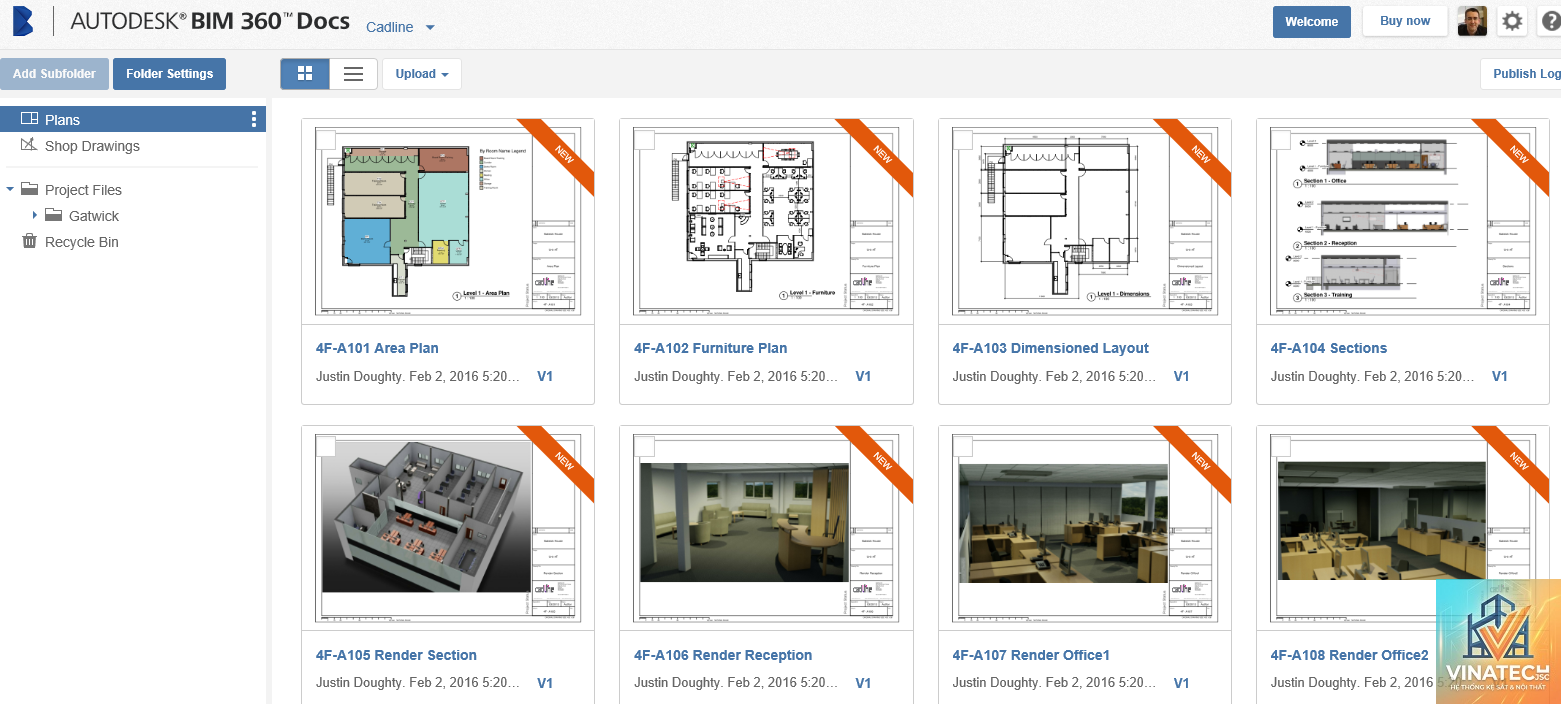Open the Cadline project dropdown
Image resolution: width=1561 pixels, height=704 pixels.
400,27
